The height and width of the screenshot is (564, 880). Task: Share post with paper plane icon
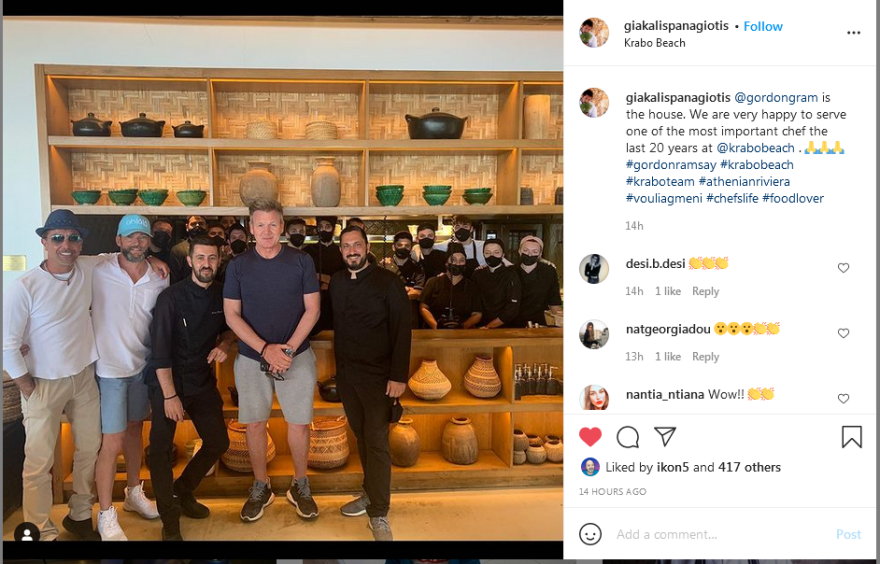(664, 436)
